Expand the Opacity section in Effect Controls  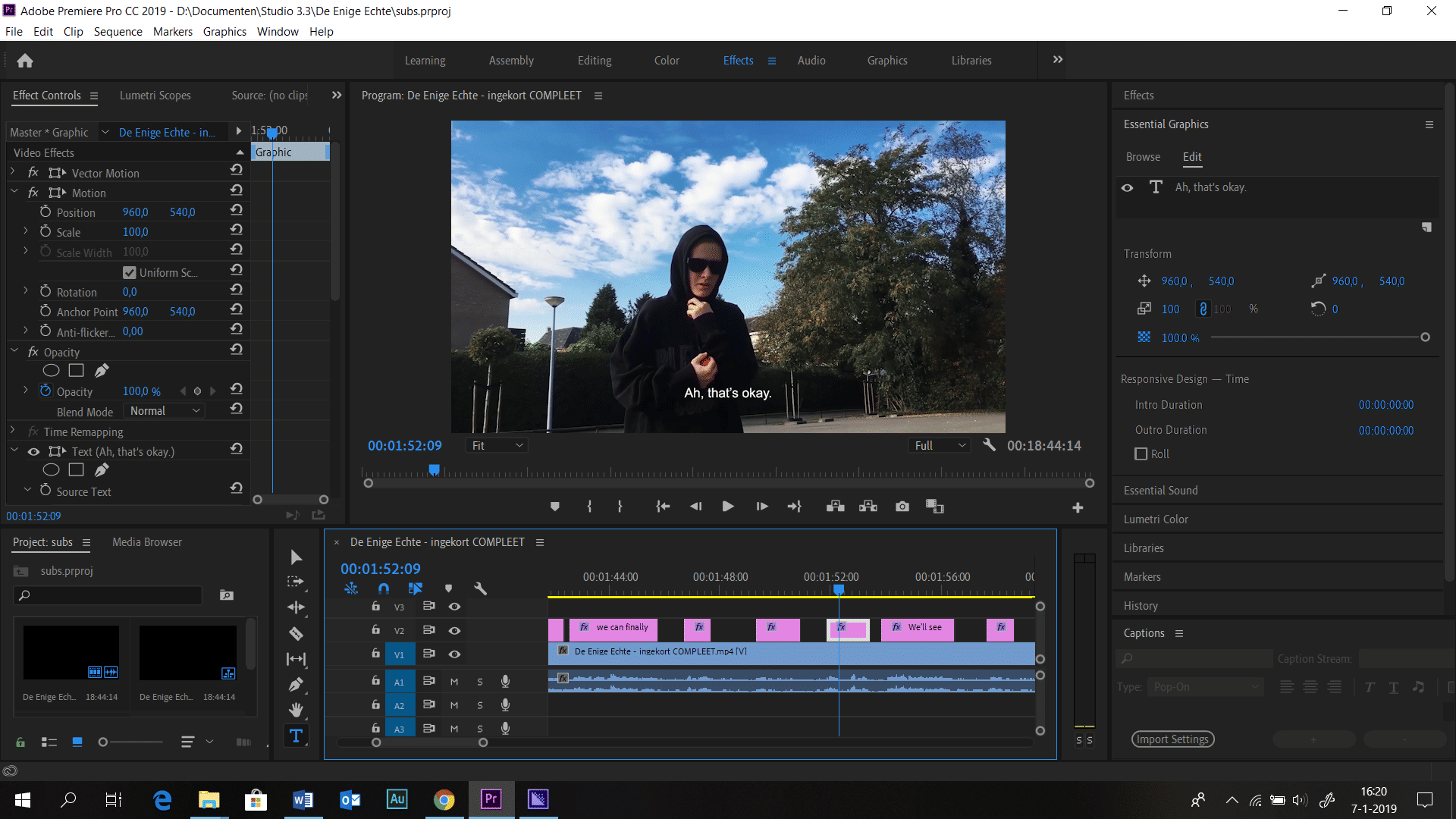tap(13, 352)
